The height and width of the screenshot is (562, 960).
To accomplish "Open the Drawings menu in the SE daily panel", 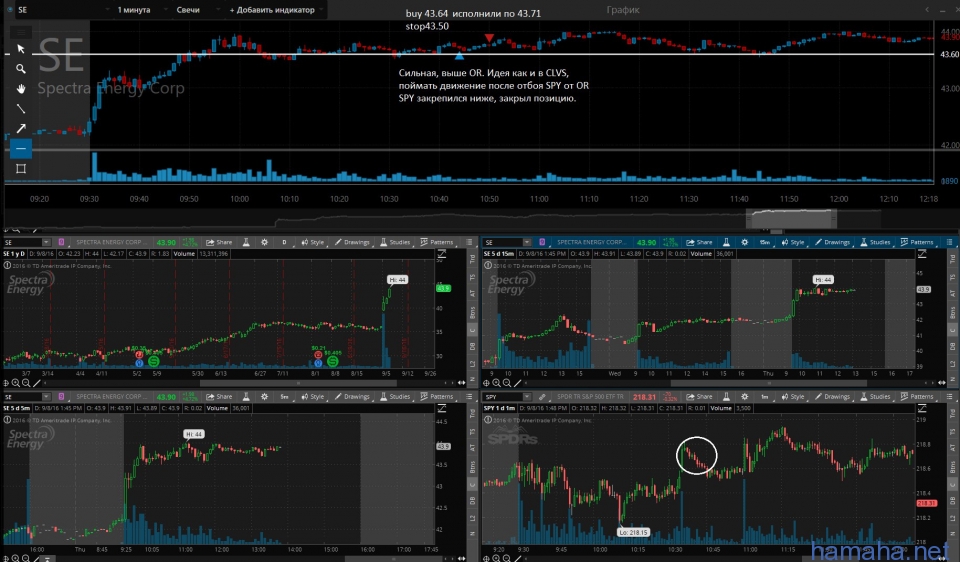I will (x=352, y=242).
